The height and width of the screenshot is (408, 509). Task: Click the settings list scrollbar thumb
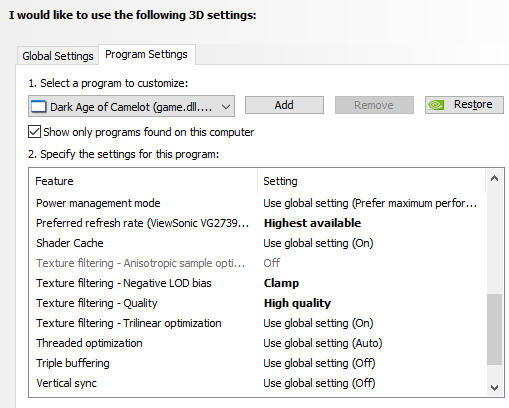[x=494, y=329]
